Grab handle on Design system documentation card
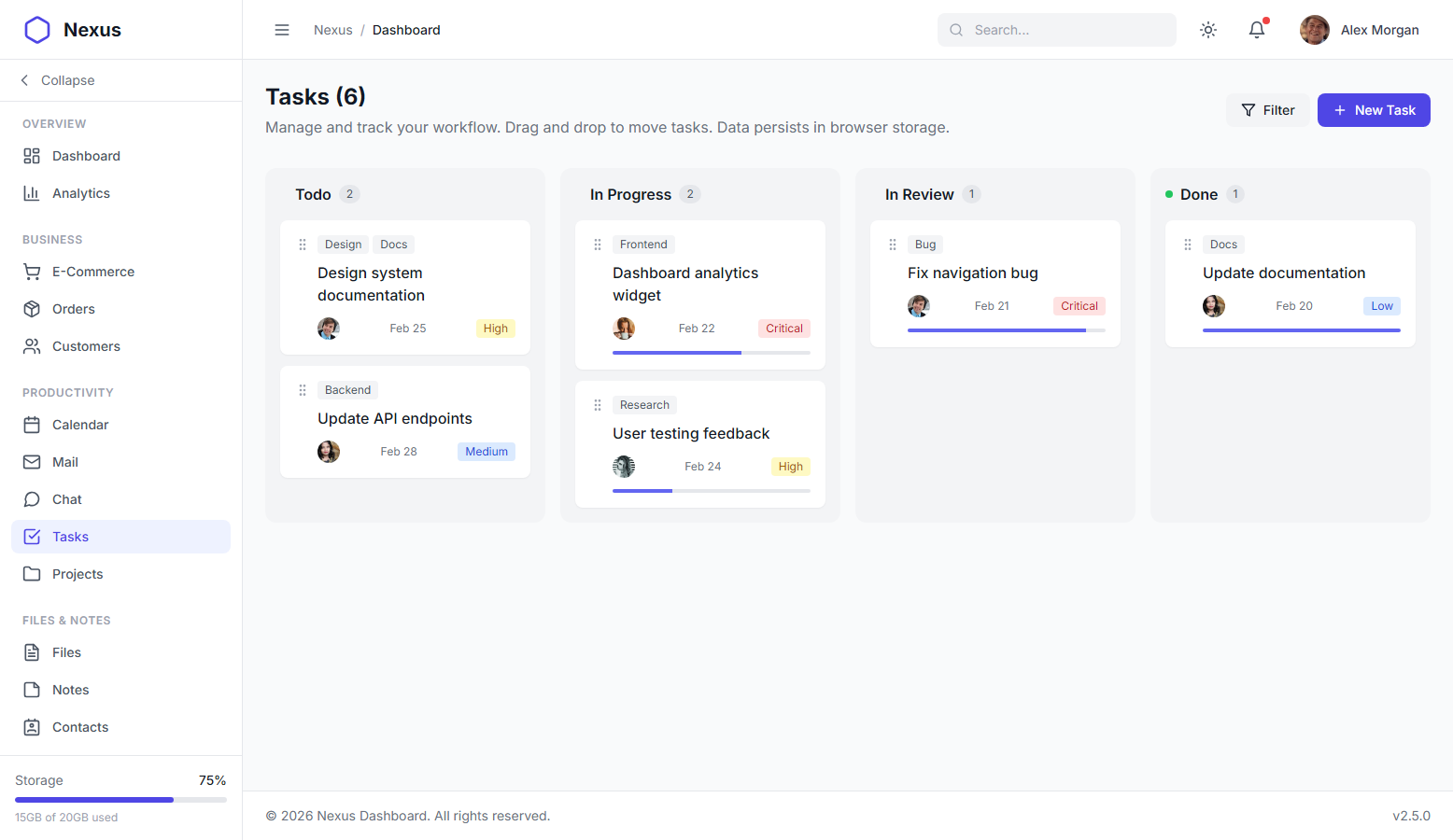The image size is (1453, 840). point(303,245)
